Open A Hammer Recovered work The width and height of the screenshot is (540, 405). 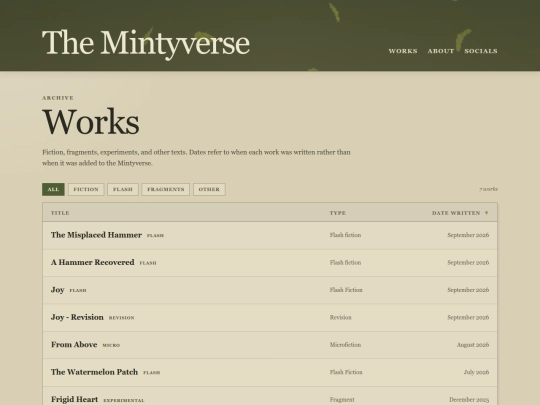pyautogui.click(x=93, y=262)
